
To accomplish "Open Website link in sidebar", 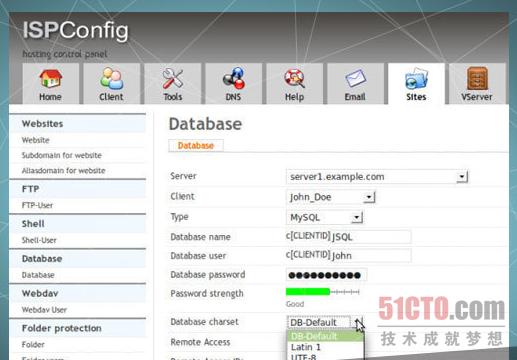I will [x=36, y=140].
